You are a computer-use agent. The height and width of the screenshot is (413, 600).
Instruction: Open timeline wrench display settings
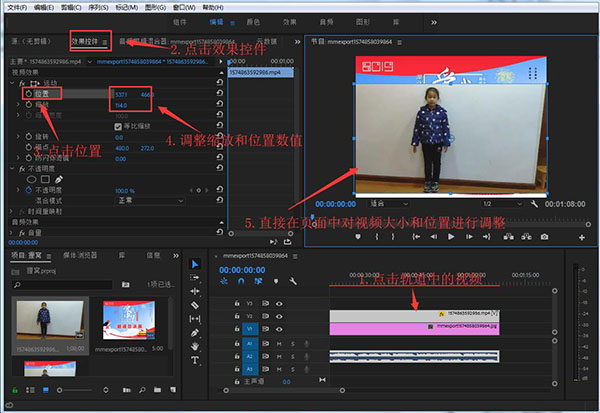[293, 281]
